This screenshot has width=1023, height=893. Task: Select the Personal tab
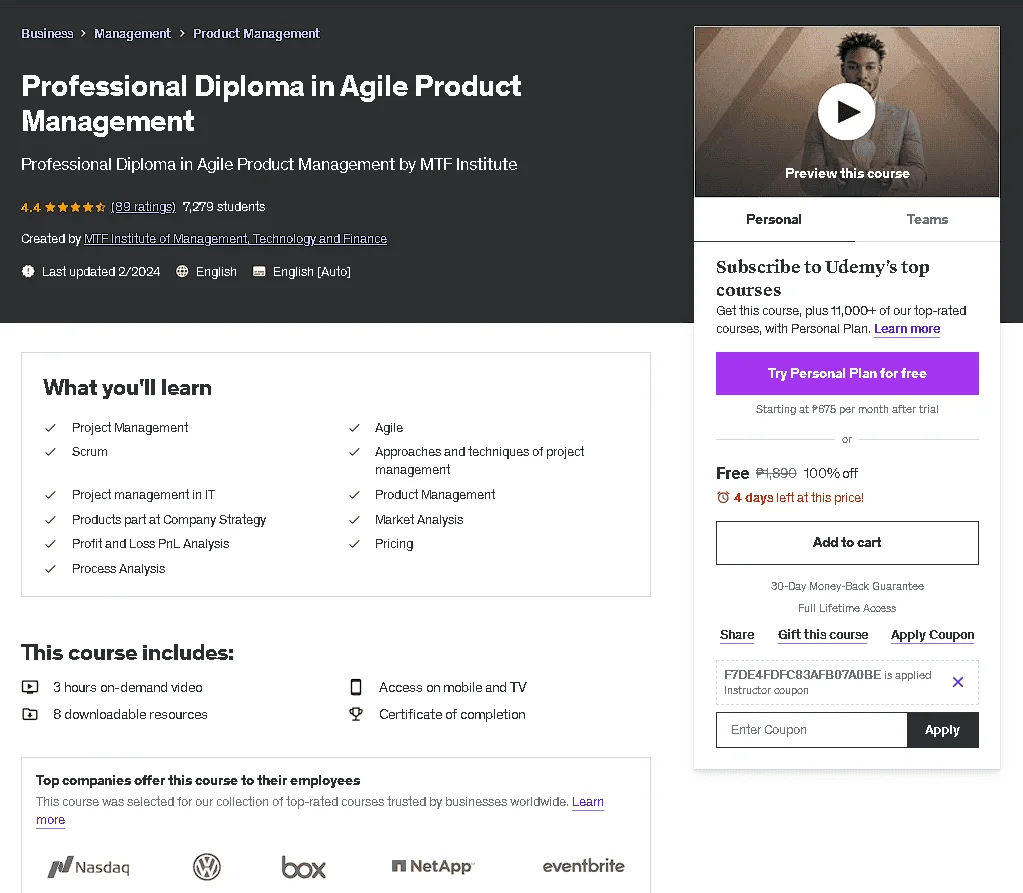tap(774, 220)
